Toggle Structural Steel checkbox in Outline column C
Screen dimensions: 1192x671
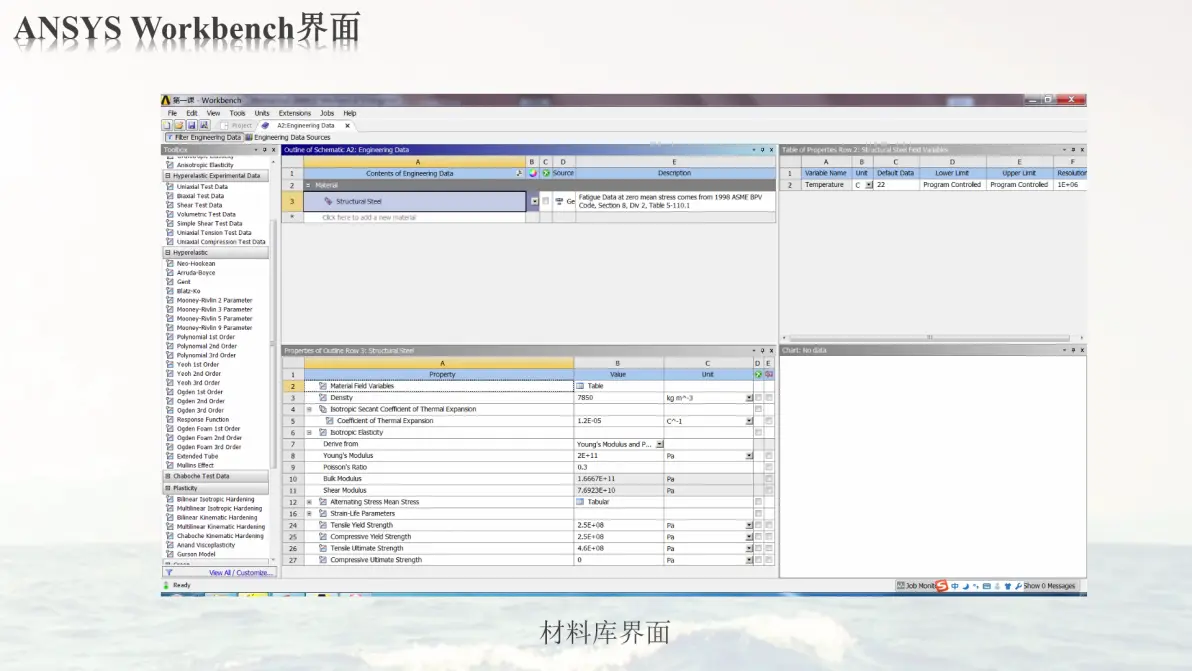546,201
